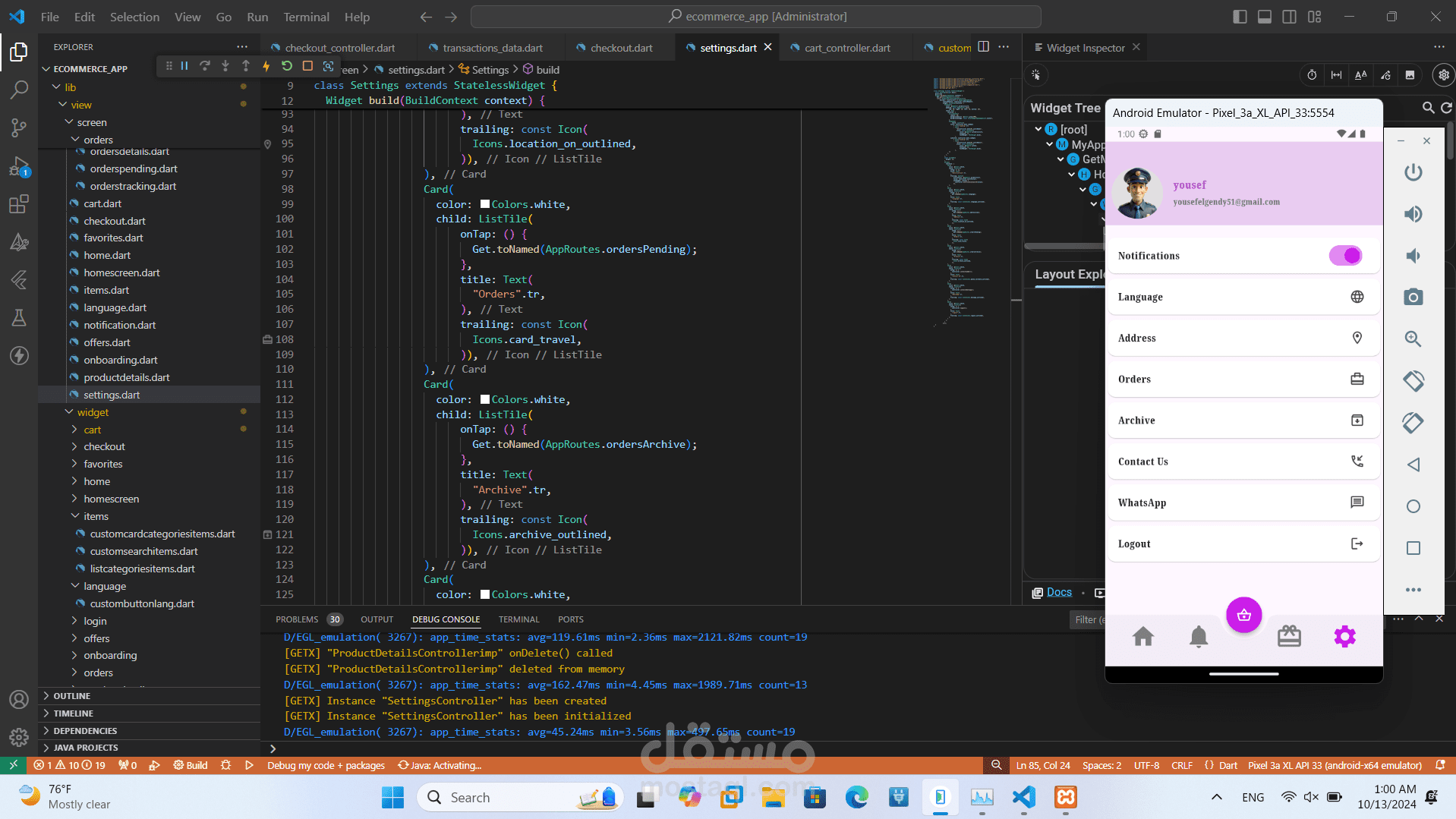Trigger Flutter Hot Reload lightning icon
1456x819 pixels.
click(266, 66)
